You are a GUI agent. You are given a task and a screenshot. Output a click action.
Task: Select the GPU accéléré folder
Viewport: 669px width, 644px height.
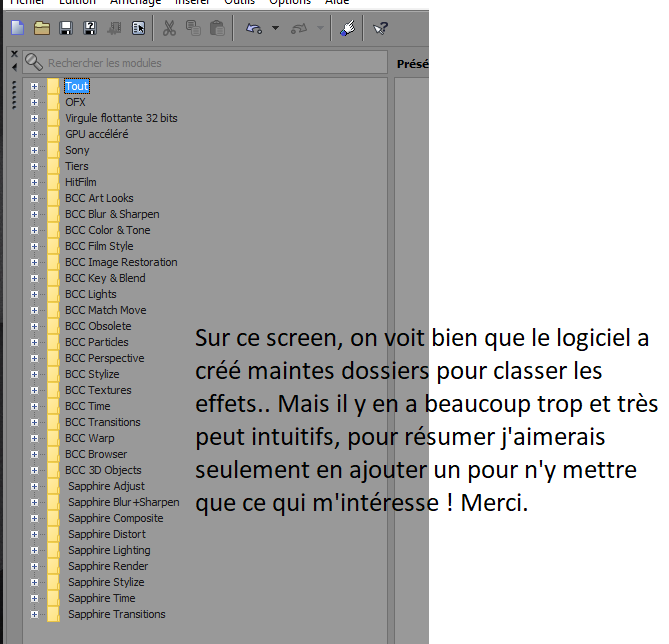pyautogui.click(x=96, y=134)
